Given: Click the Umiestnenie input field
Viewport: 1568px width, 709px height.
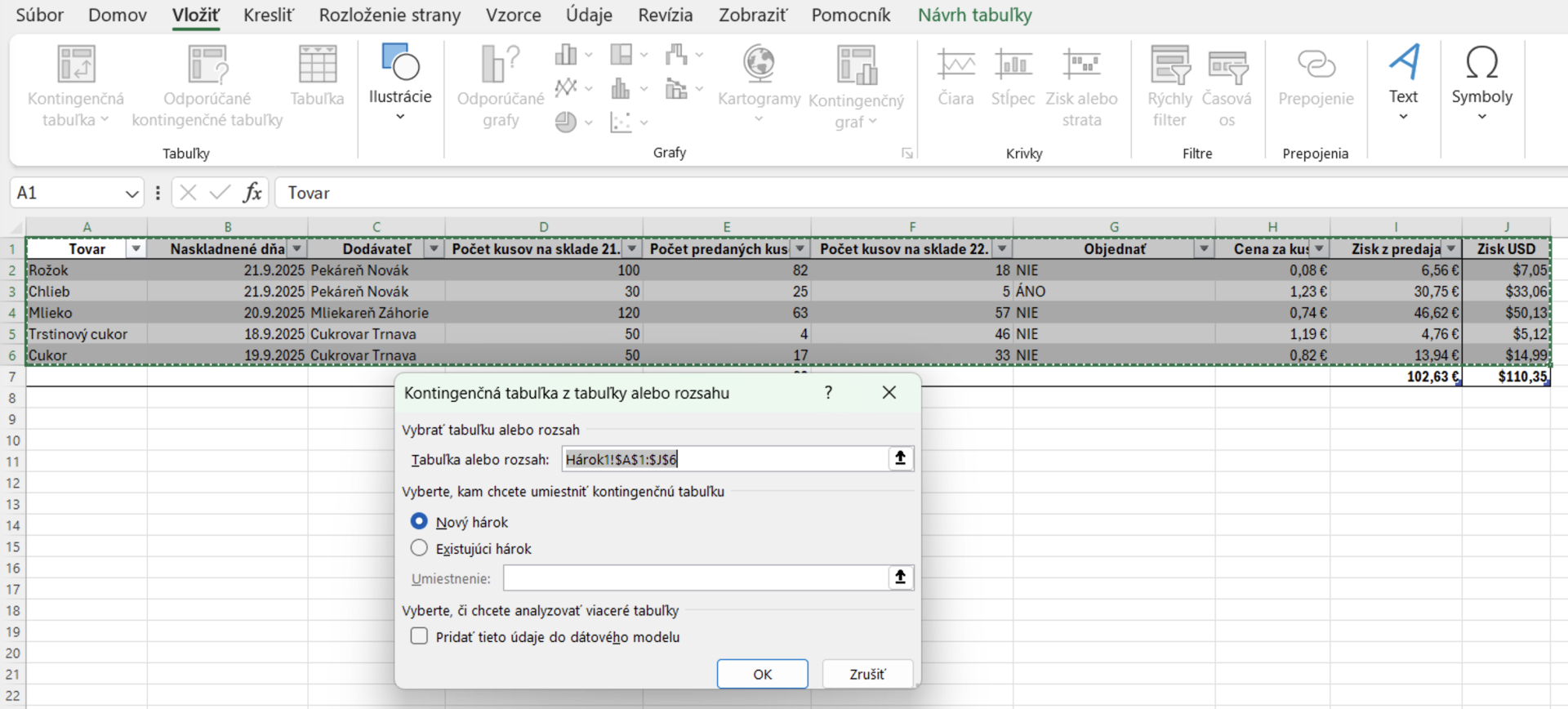Looking at the screenshot, I should coord(696,578).
